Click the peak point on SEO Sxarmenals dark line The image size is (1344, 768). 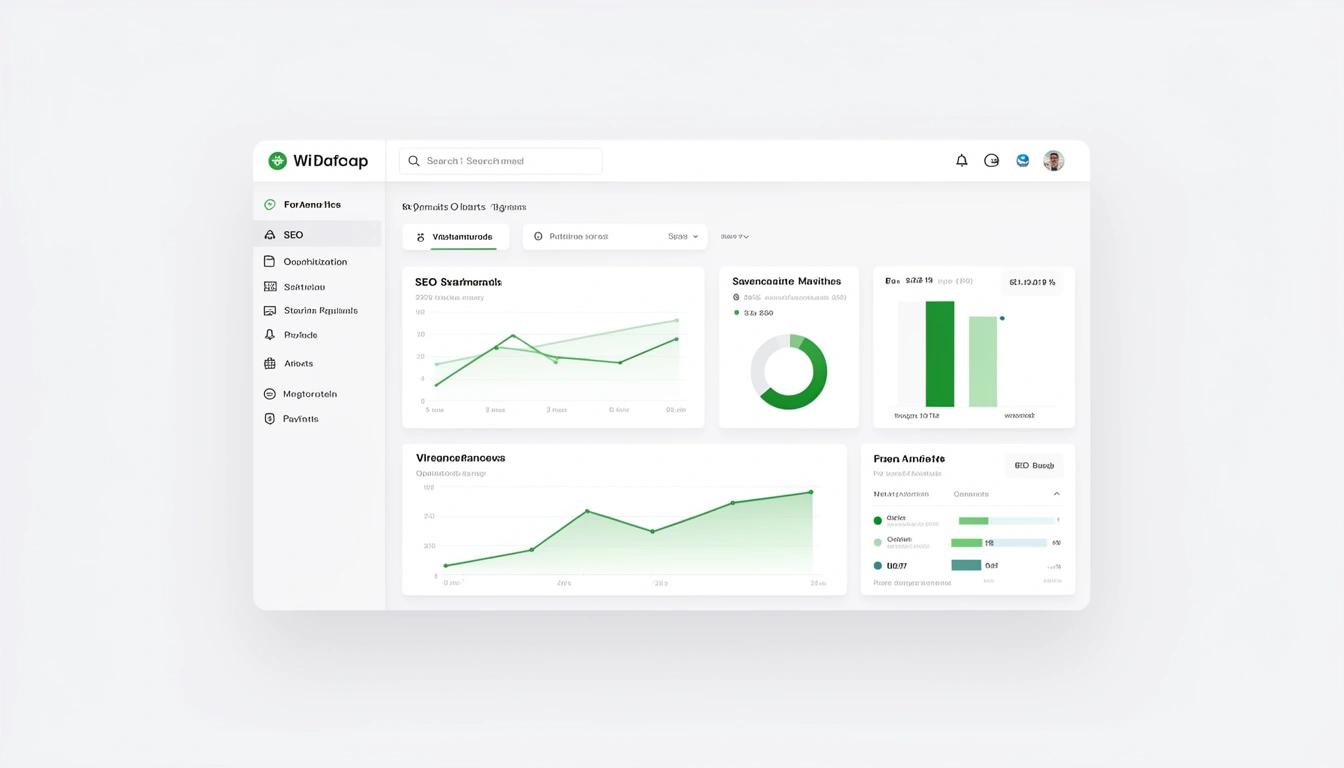tap(513, 336)
